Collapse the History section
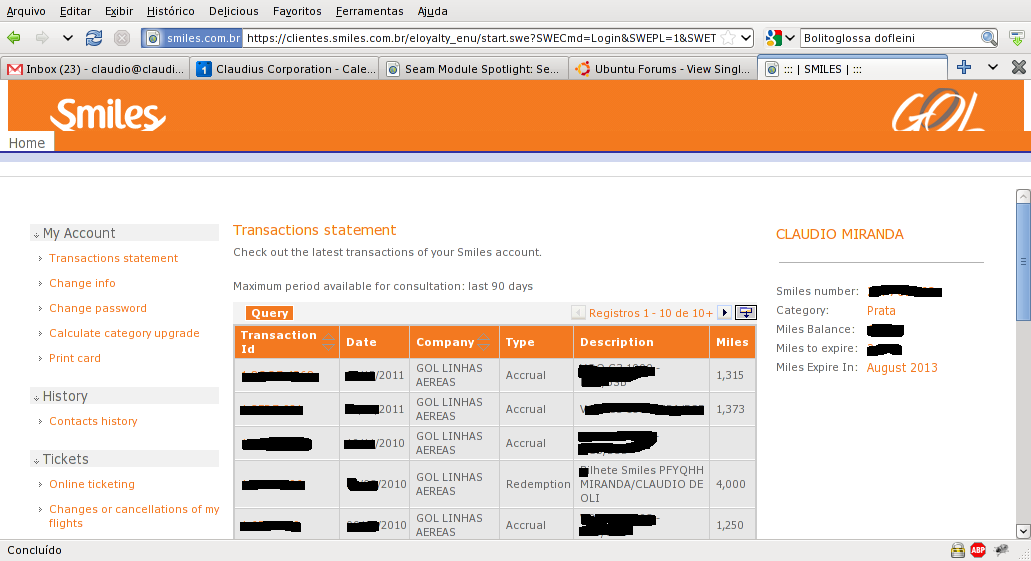 pyautogui.click(x=37, y=398)
